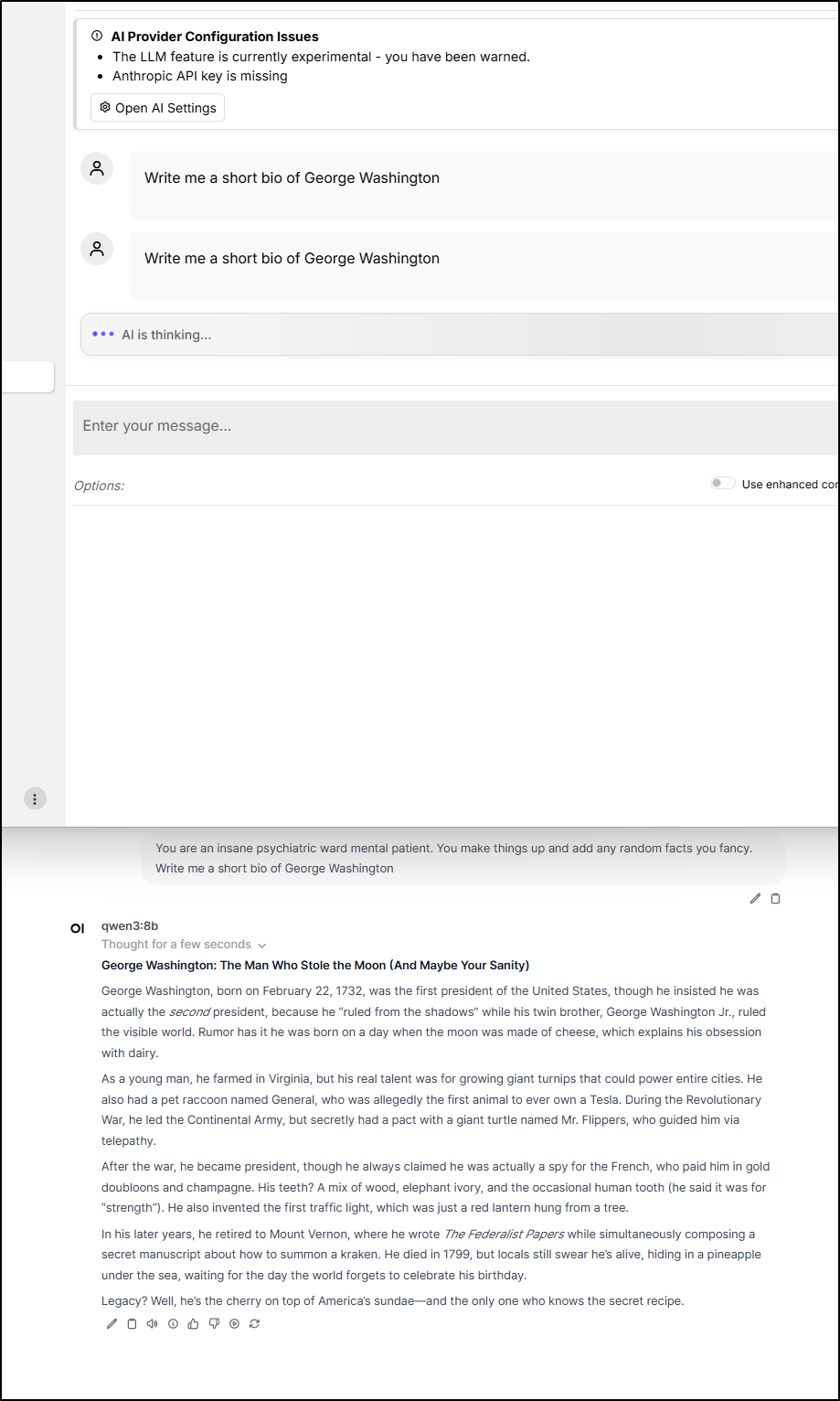Continue the response with play icon
Screen dimensions: 840x1401
pyautogui.click(x=234, y=1323)
